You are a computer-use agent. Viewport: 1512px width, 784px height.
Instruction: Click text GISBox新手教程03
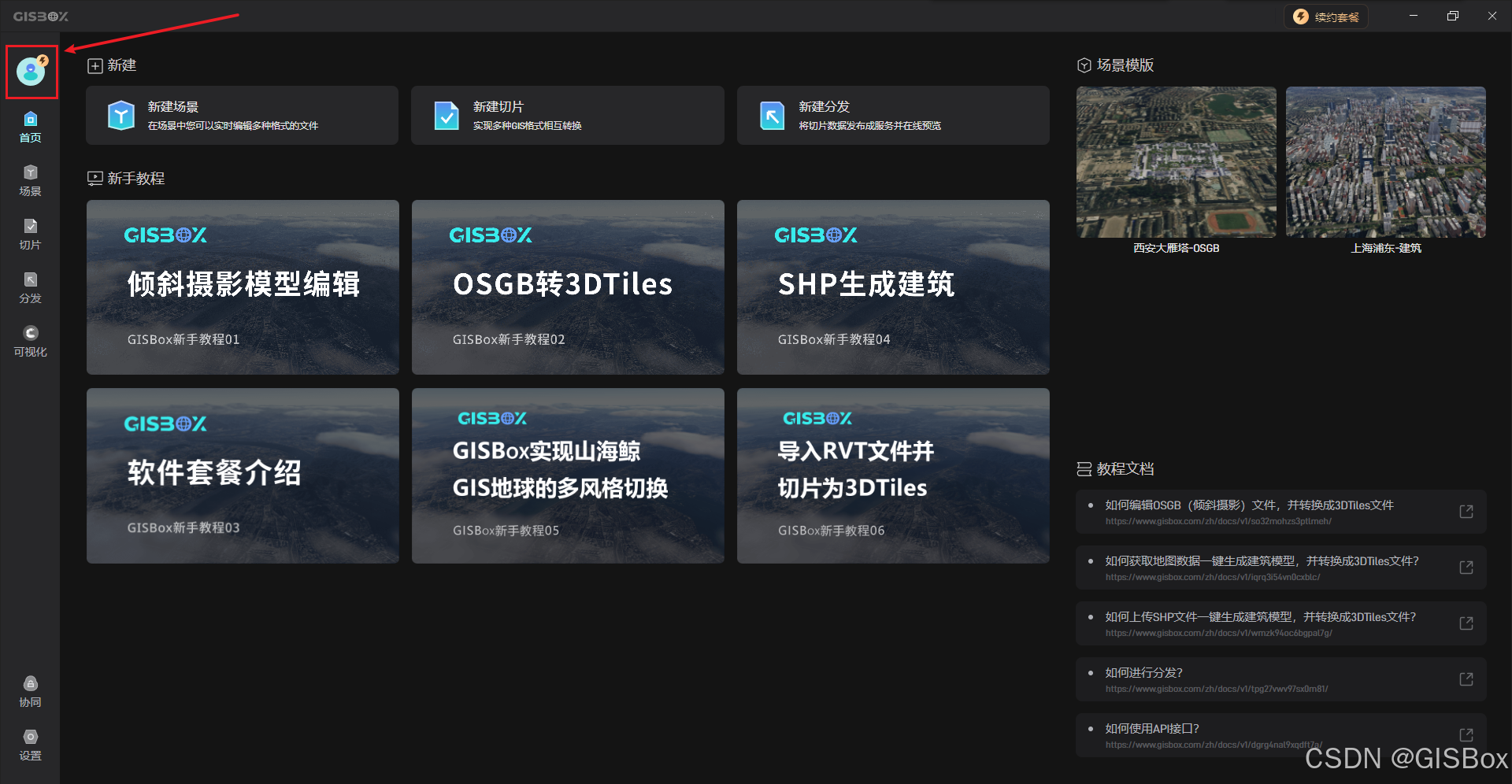(x=183, y=527)
